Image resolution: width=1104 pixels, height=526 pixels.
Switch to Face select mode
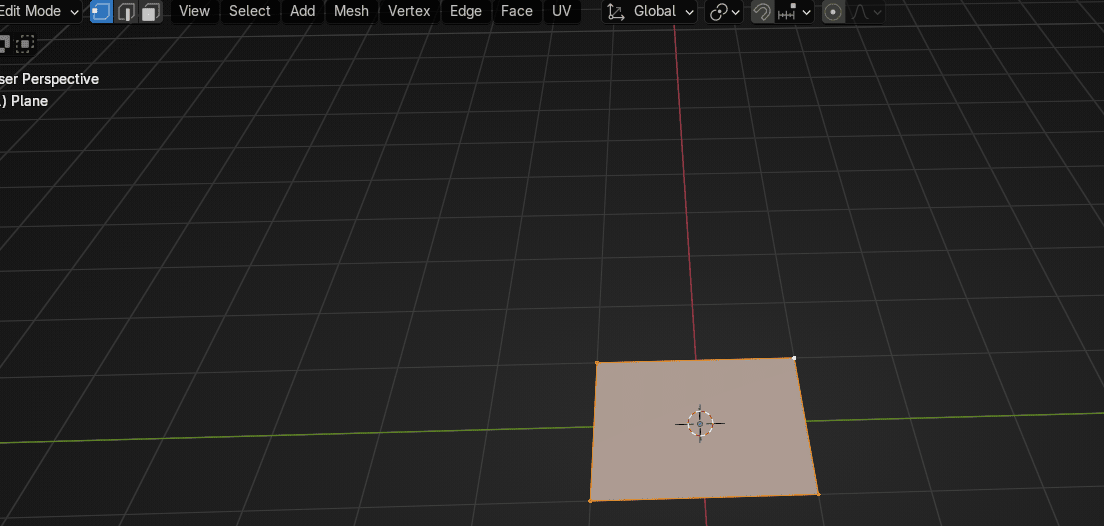pos(151,12)
